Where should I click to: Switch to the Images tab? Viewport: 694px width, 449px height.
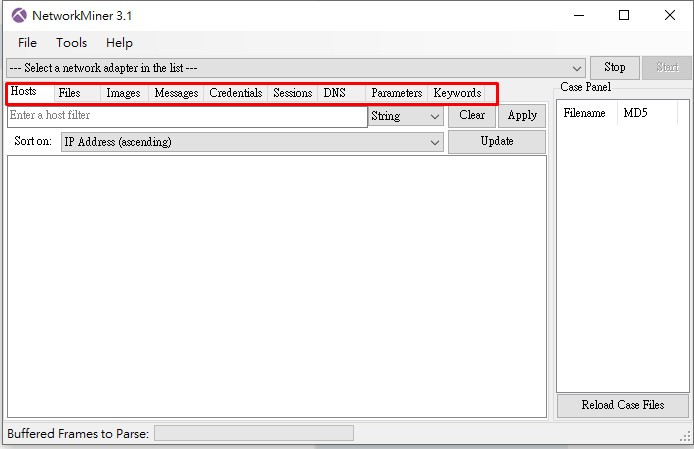click(x=123, y=93)
